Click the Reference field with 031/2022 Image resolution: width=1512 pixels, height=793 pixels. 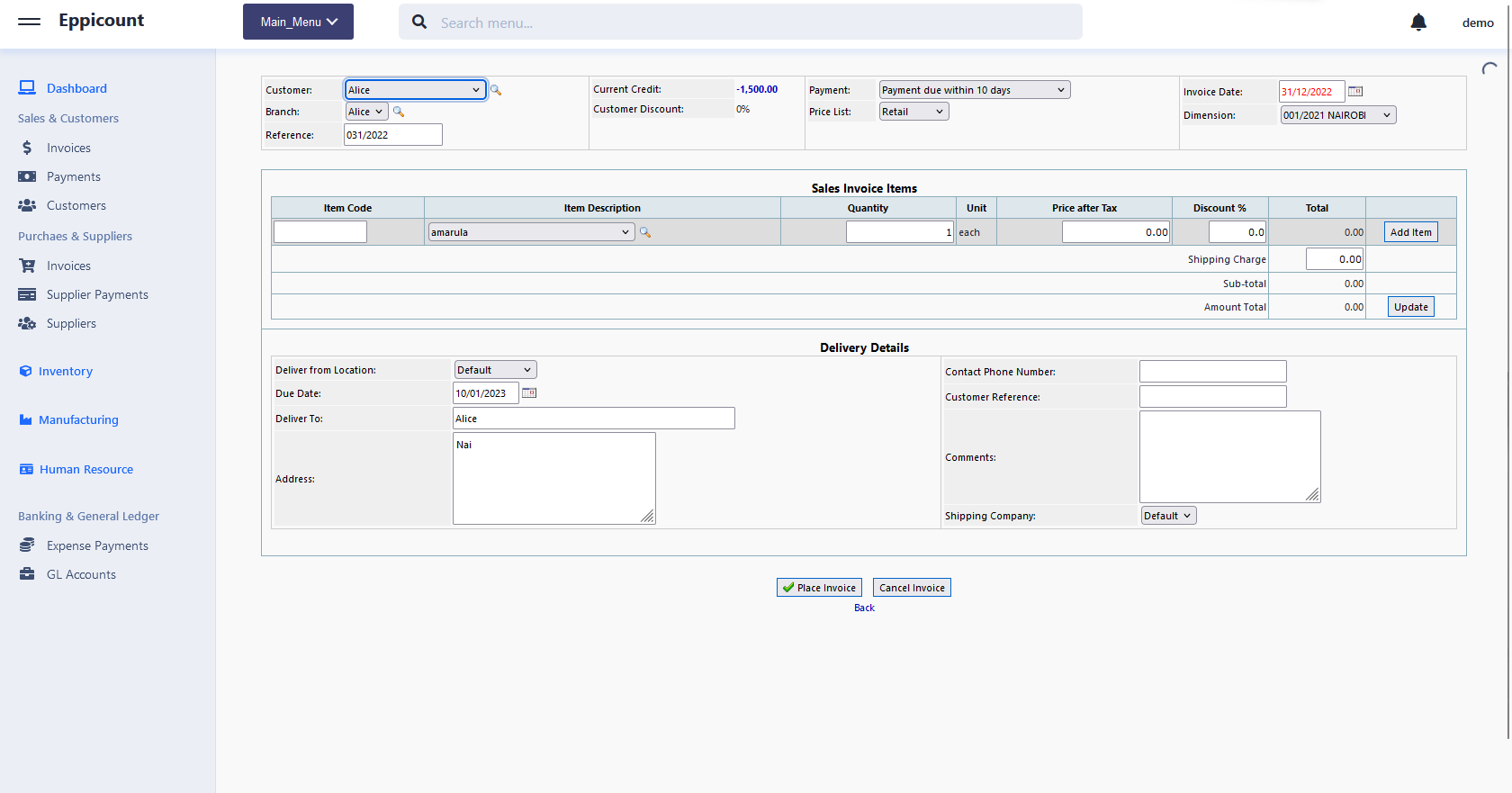pos(393,135)
